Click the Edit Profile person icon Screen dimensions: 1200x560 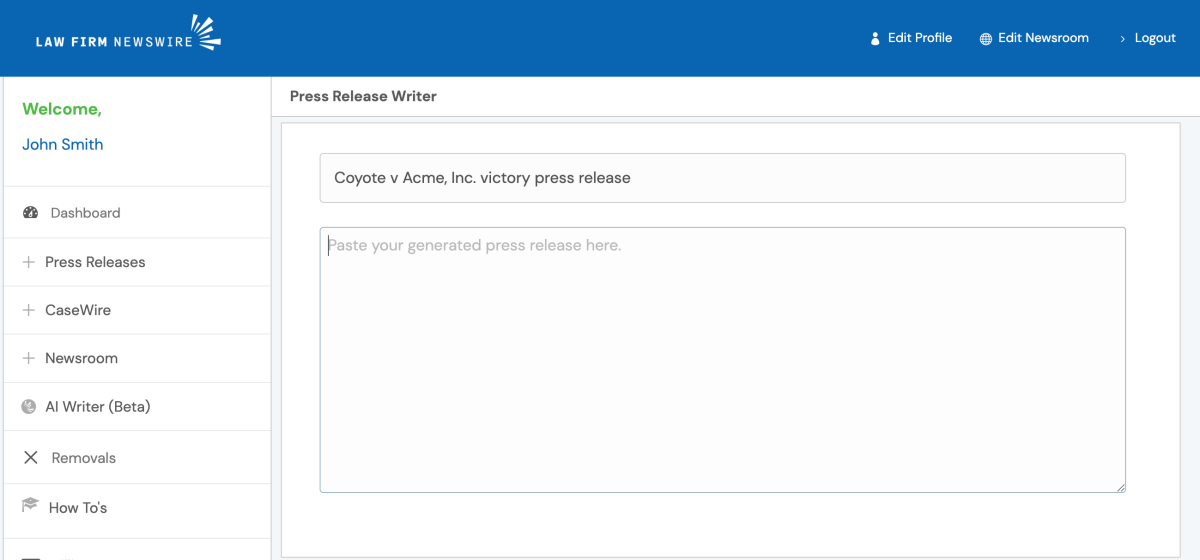click(x=875, y=39)
